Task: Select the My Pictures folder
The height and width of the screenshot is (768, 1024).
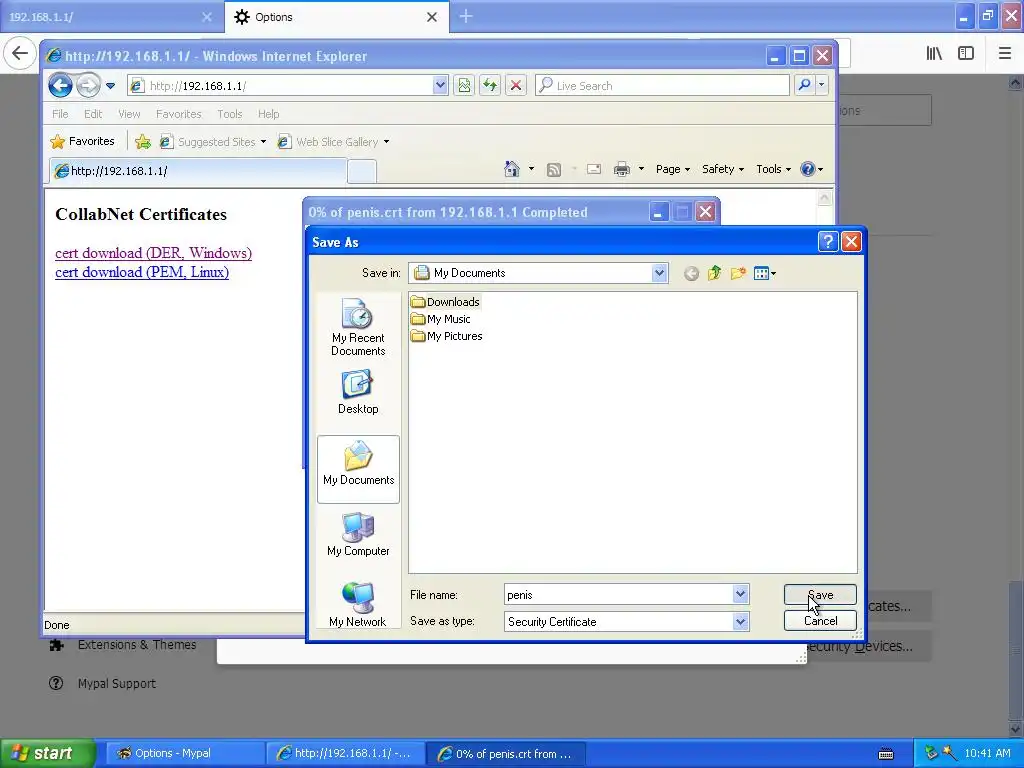Action: click(x=447, y=336)
